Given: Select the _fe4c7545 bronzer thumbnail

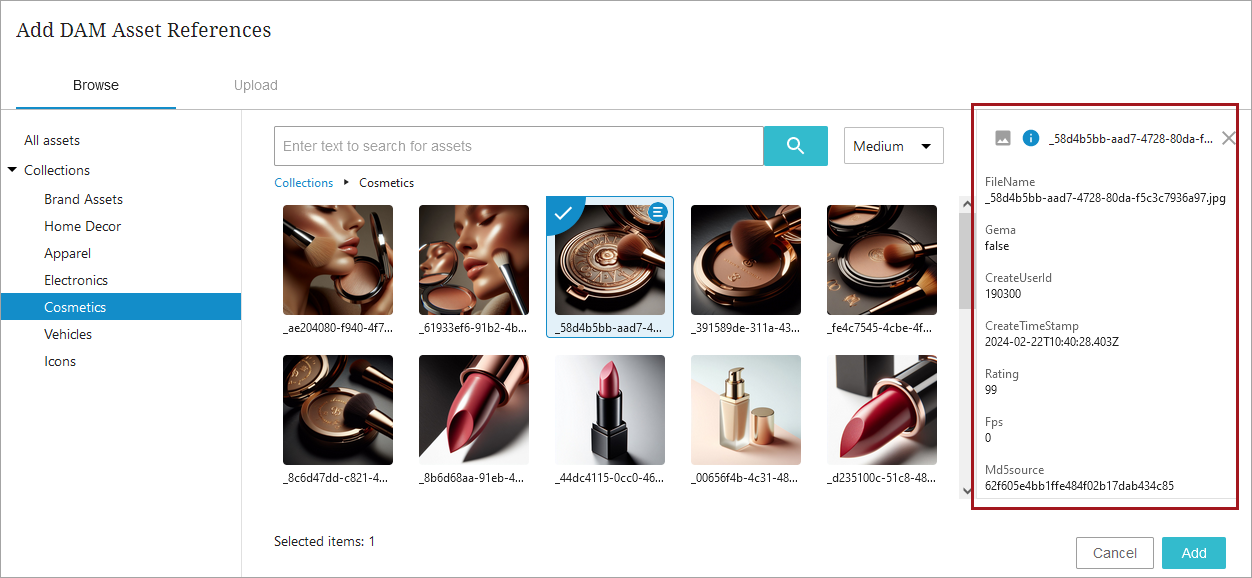Looking at the screenshot, I should click(882, 260).
